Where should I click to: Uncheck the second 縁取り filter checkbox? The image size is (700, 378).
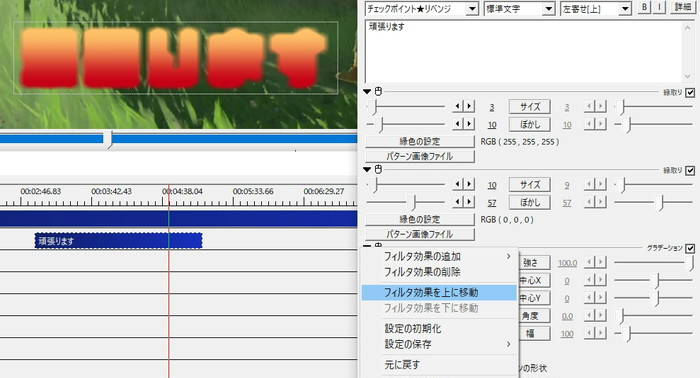point(690,170)
